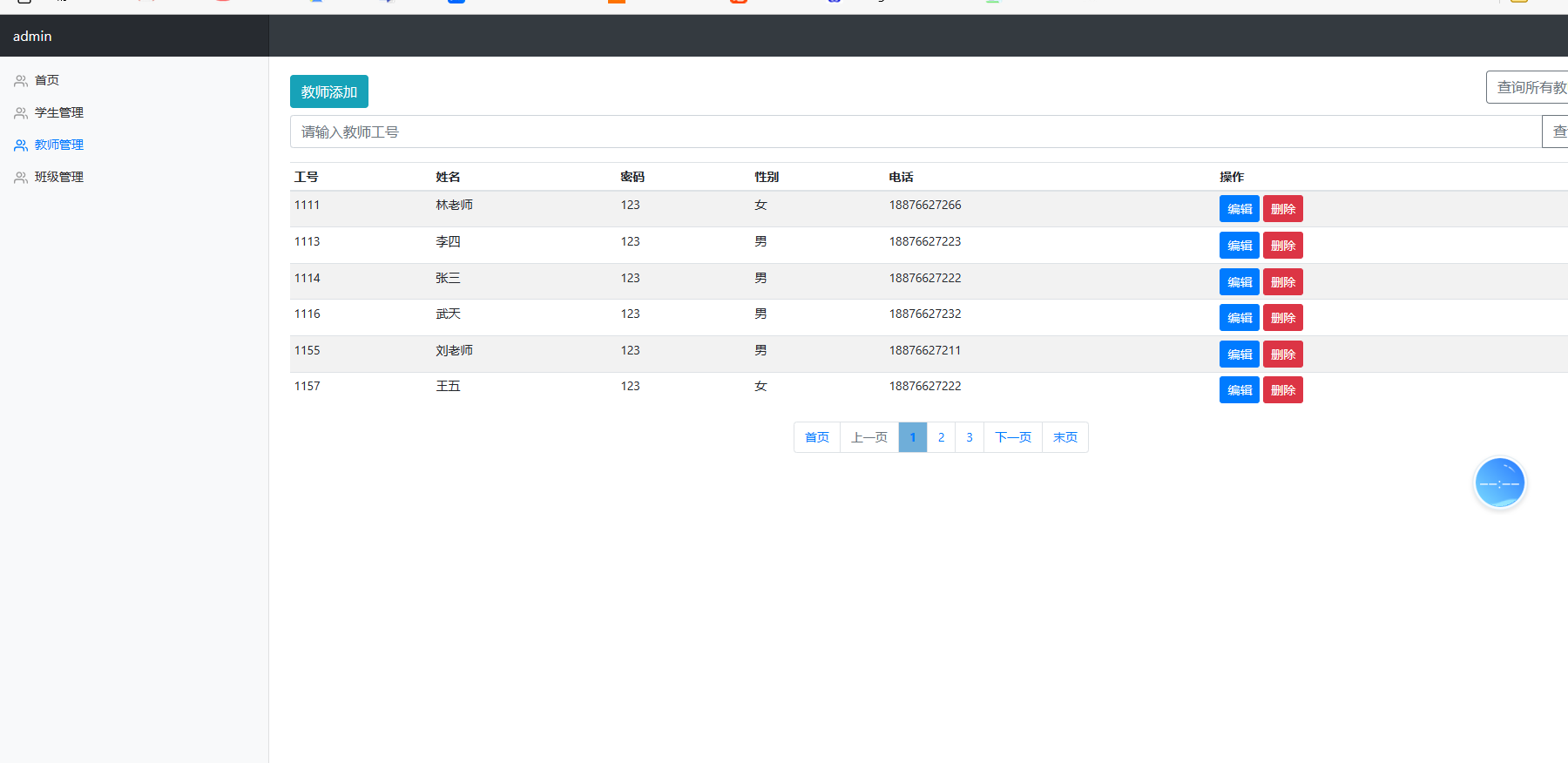
Task: Click the 查询所有教师 button
Action: [1527, 87]
